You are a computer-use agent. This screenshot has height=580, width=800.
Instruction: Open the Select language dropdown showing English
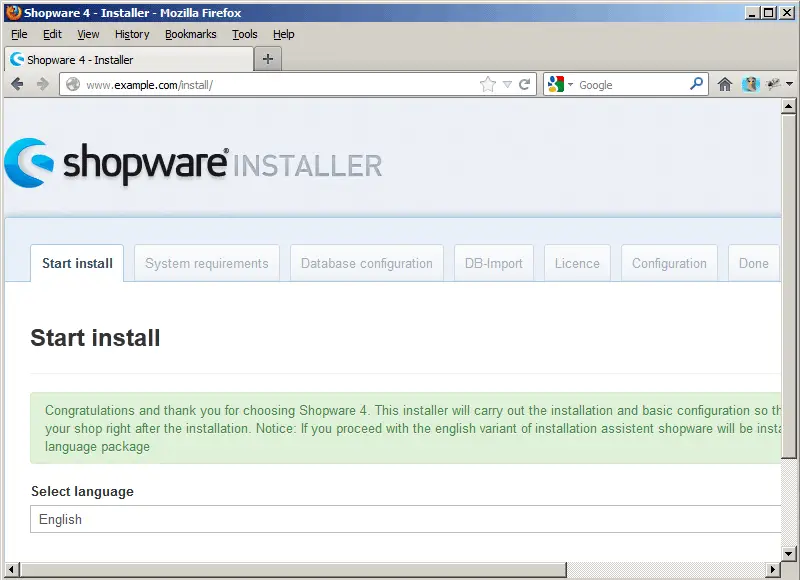click(406, 519)
